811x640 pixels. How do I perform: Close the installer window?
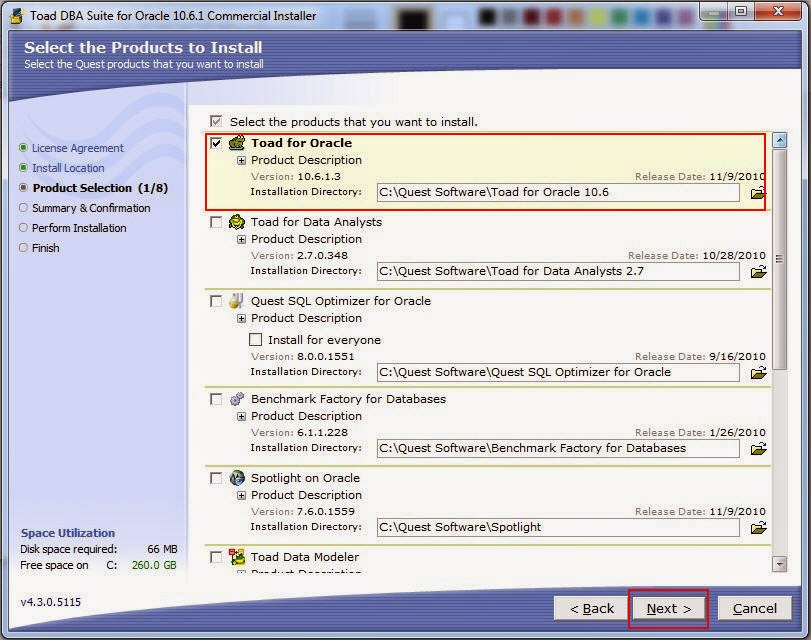pos(778,11)
